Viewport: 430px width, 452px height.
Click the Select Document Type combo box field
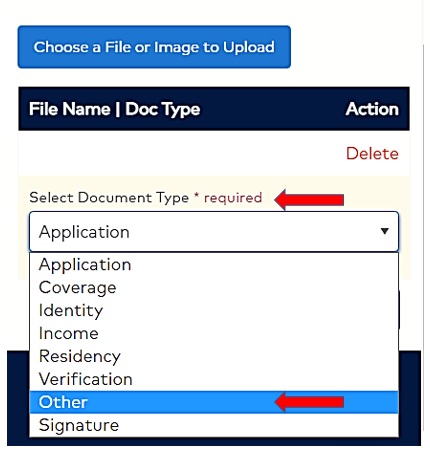pos(214,232)
